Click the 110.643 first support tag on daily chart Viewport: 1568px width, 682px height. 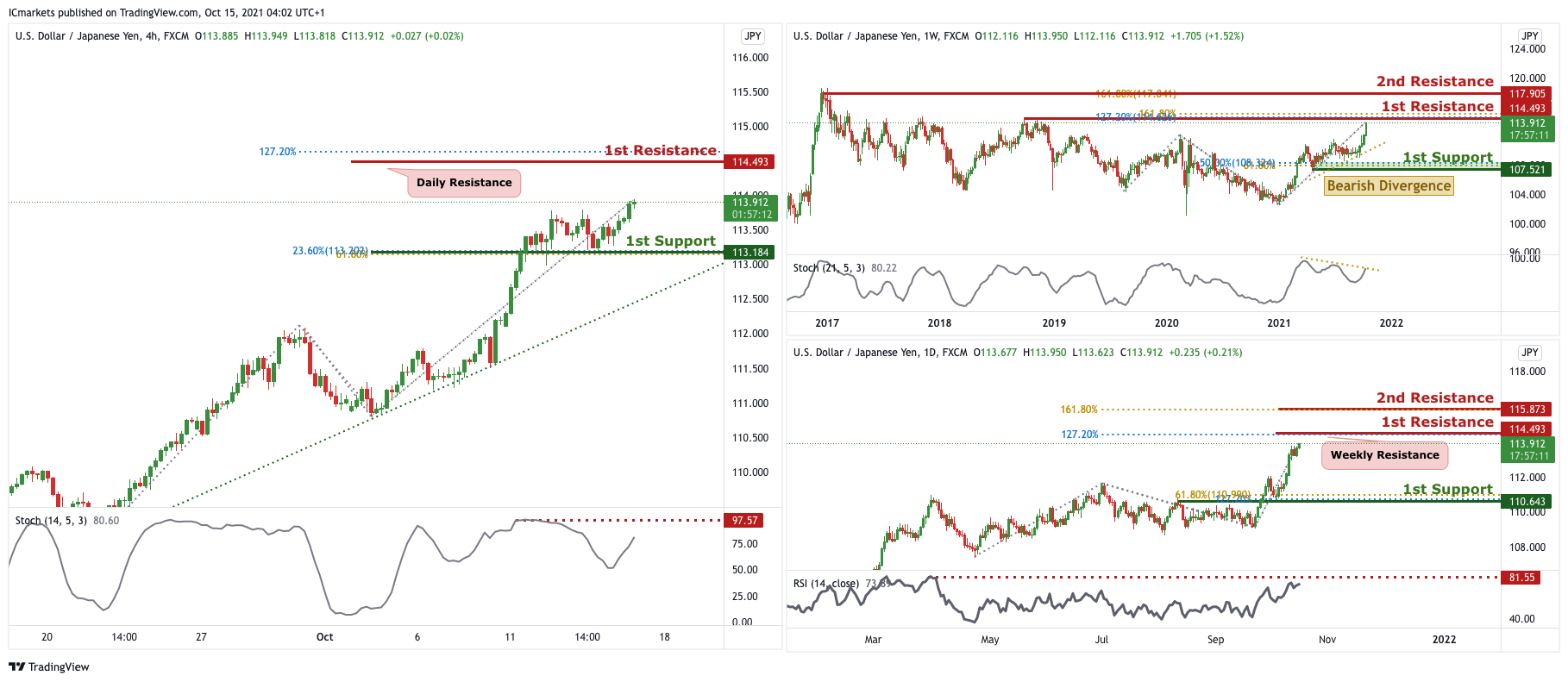1527,502
